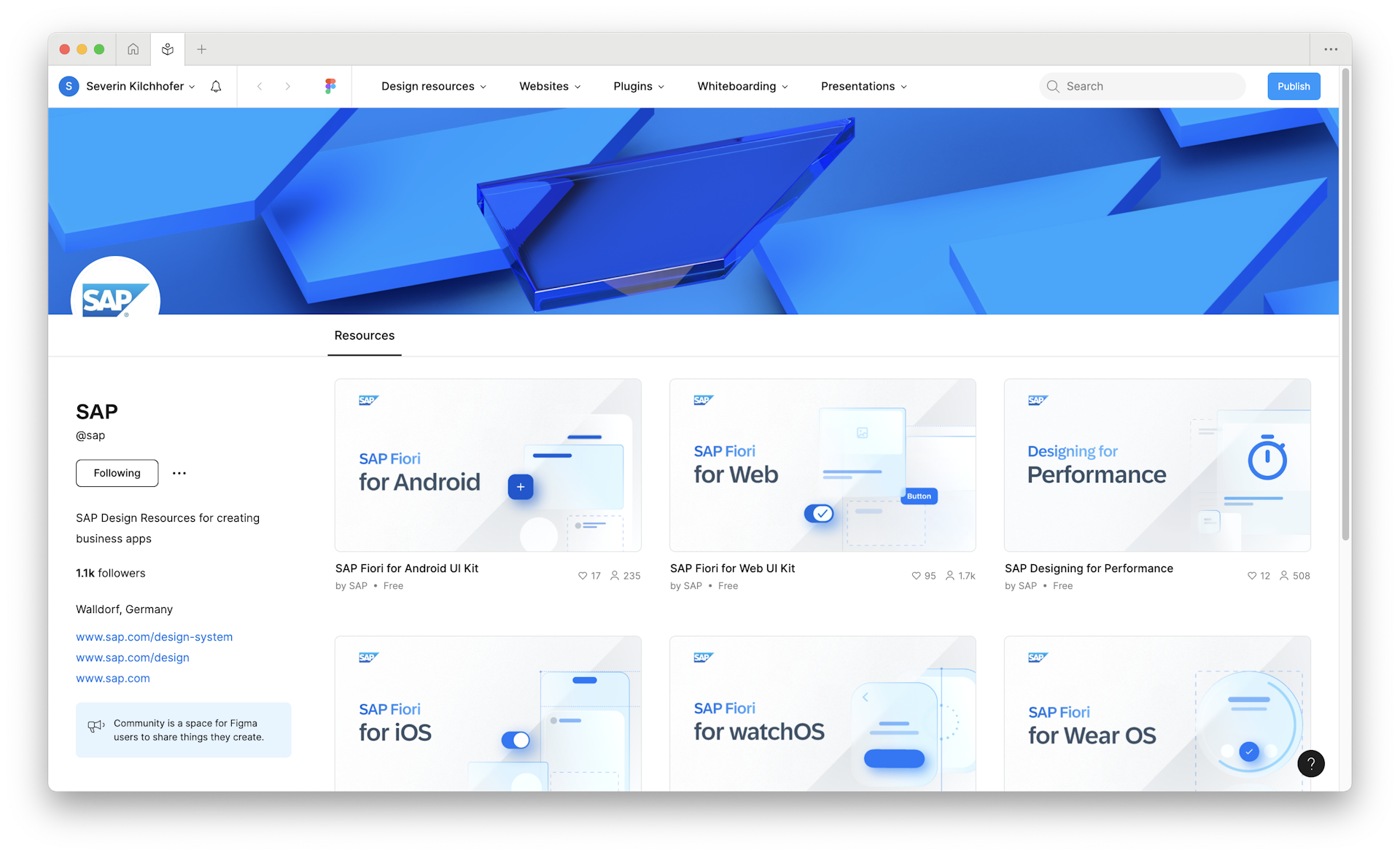
Task: Click the Community is a space notice
Action: 184,730
